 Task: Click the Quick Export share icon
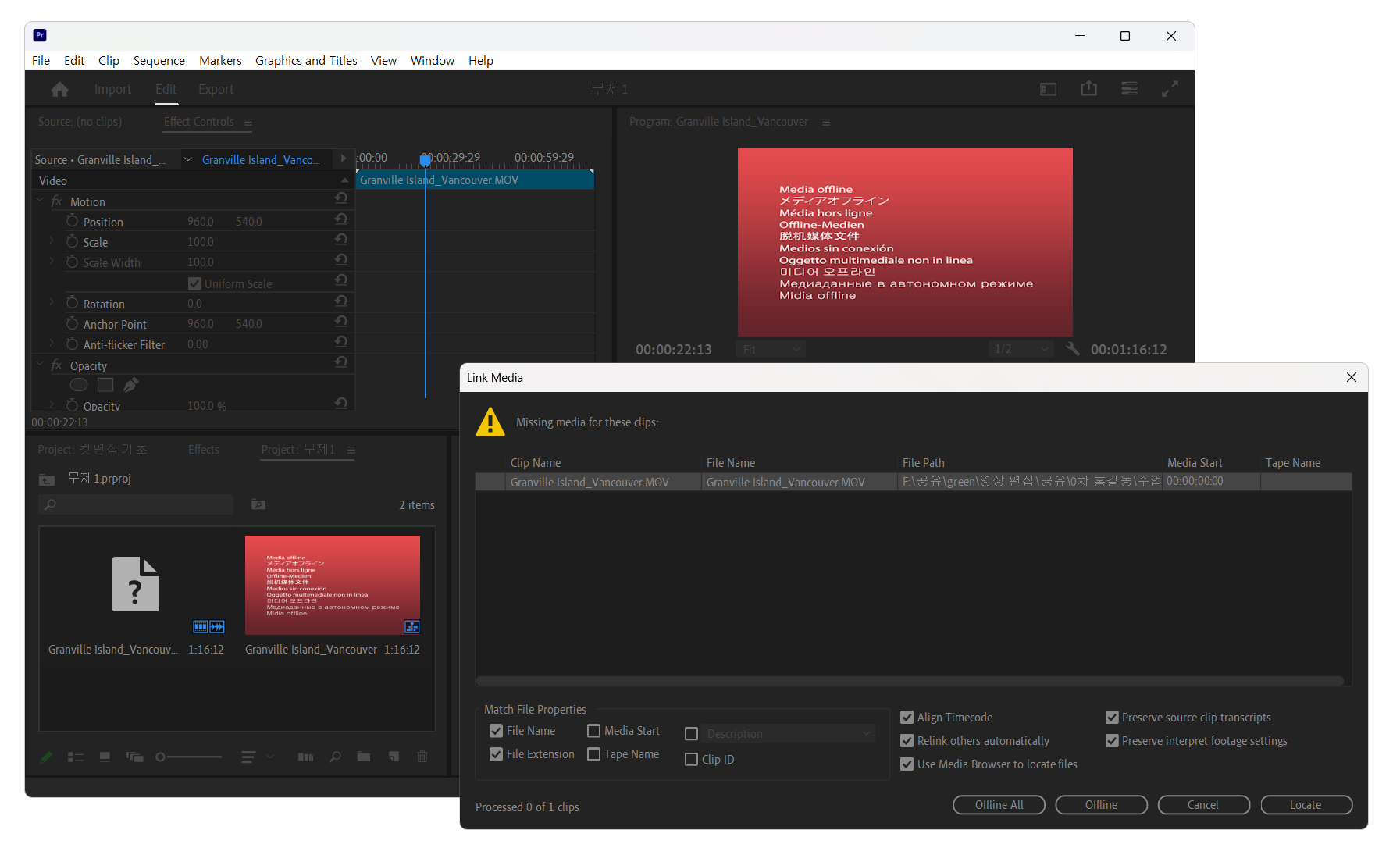coord(1088,89)
